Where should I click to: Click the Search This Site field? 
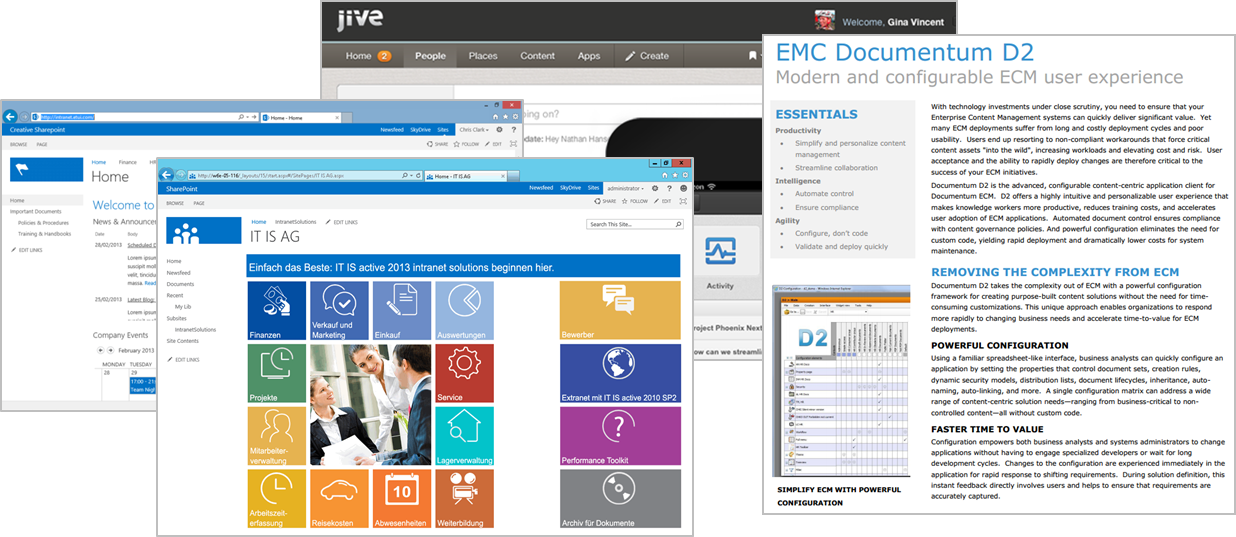626,224
